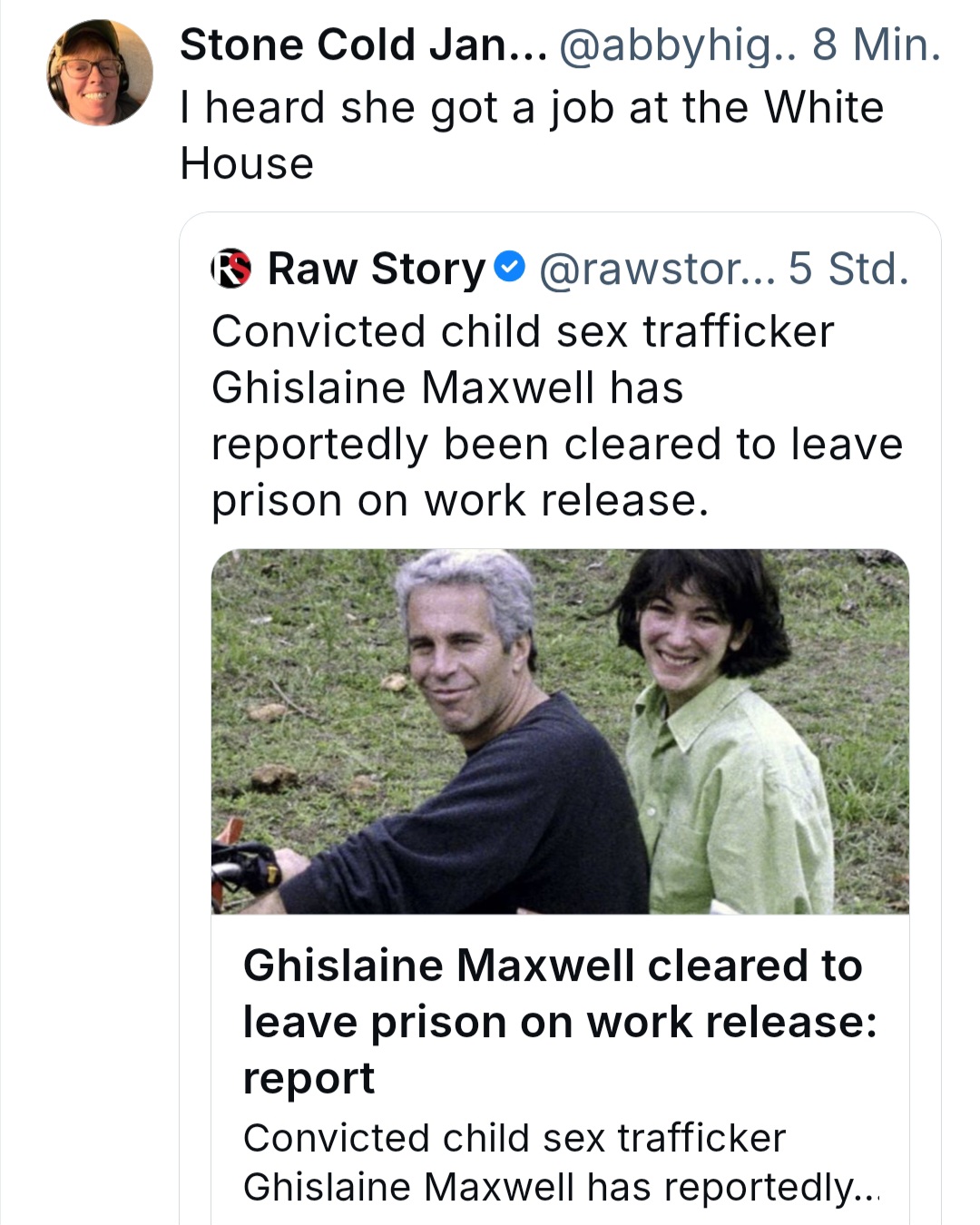This screenshot has width=980, height=1225.
Task: Open the article photo thumbnail
Action: pos(560,731)
